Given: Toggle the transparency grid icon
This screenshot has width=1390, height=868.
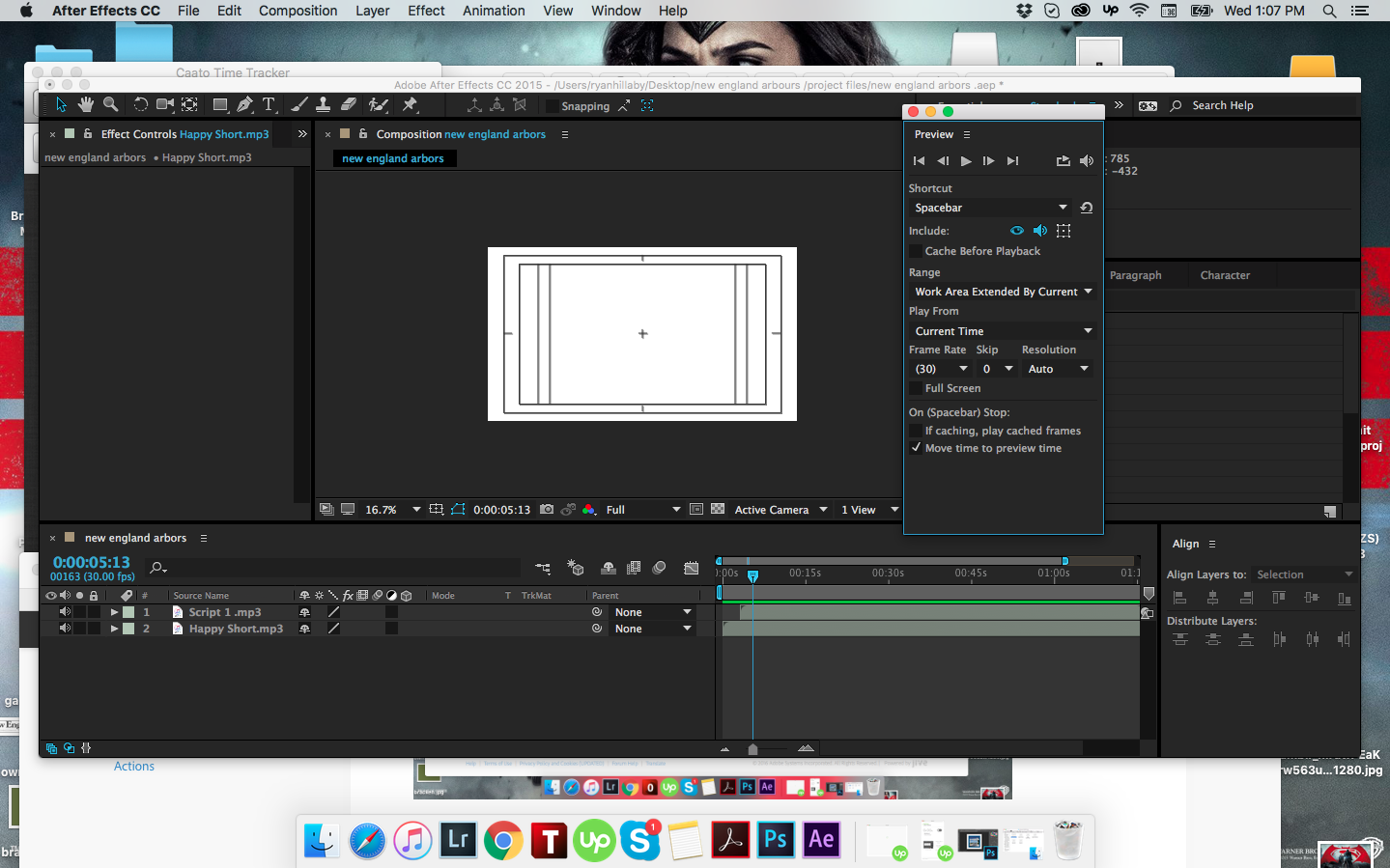Looking at the screenshot, I should click(718, 509).
